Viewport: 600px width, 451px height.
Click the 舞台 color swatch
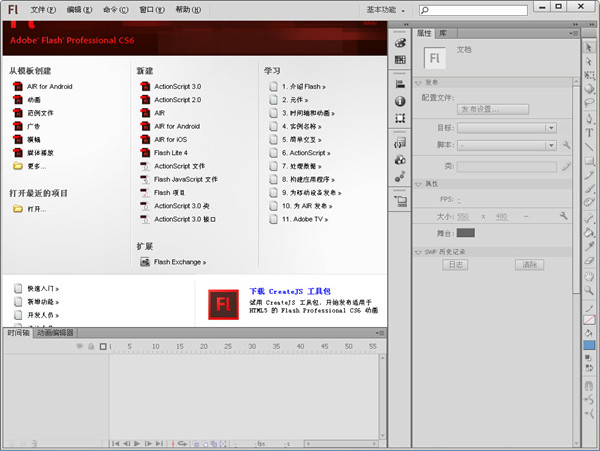point(466,232)
